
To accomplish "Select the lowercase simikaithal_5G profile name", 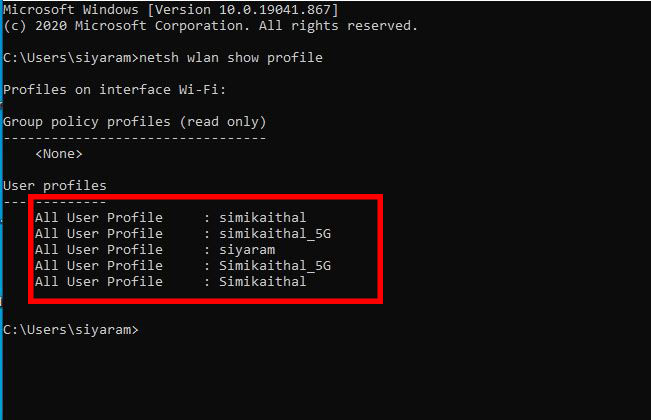I will [x=267, y=234].
